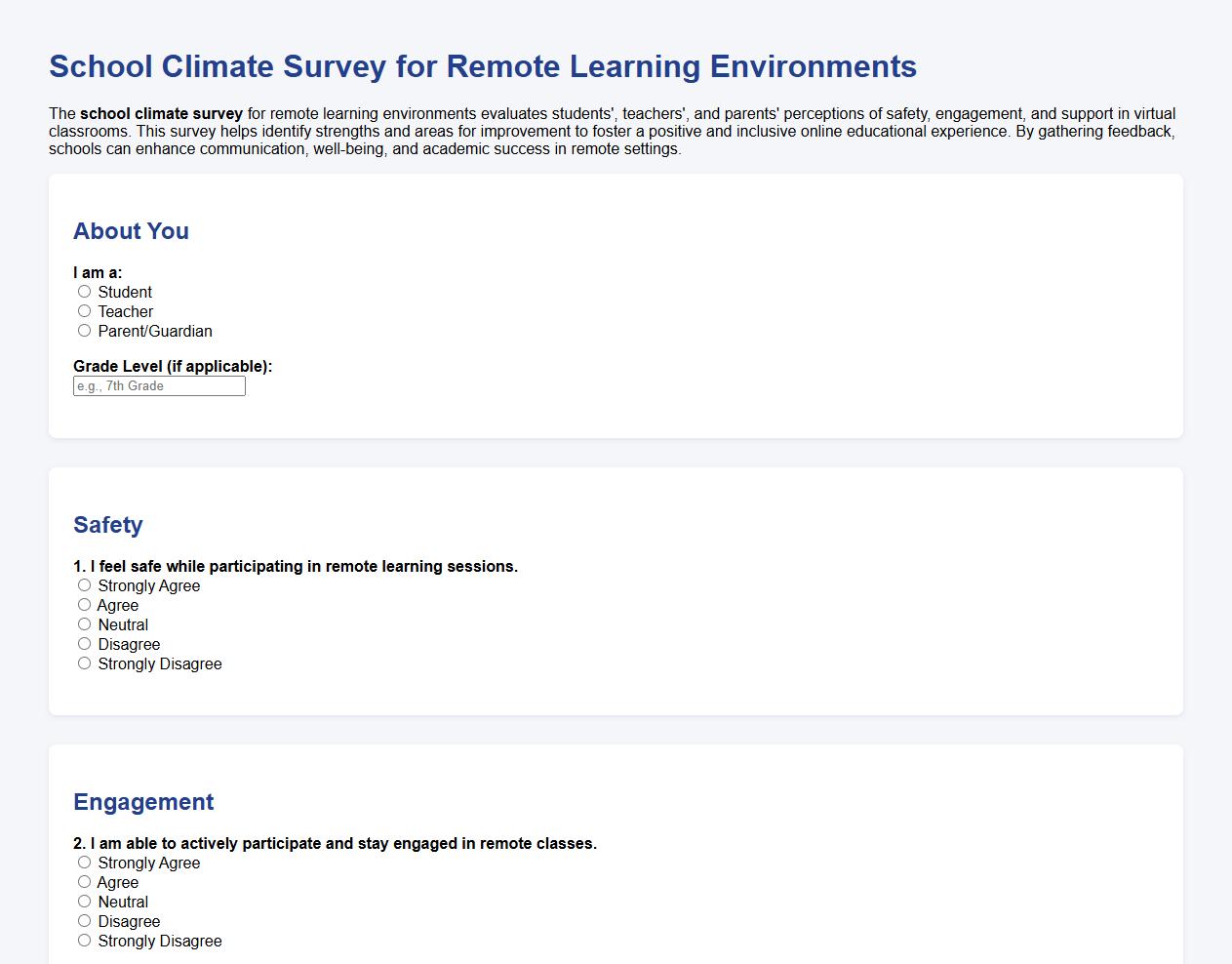The width and height of the screenshot is (1232, 964).
Task: Select the Teacher role option
Action: (x=84, y=310)
